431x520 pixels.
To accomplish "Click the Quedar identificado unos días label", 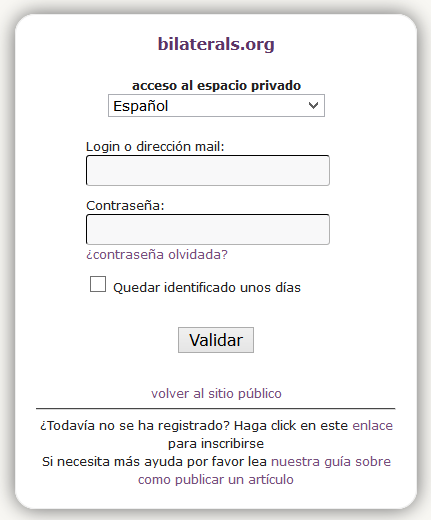I will pos(207,287).
